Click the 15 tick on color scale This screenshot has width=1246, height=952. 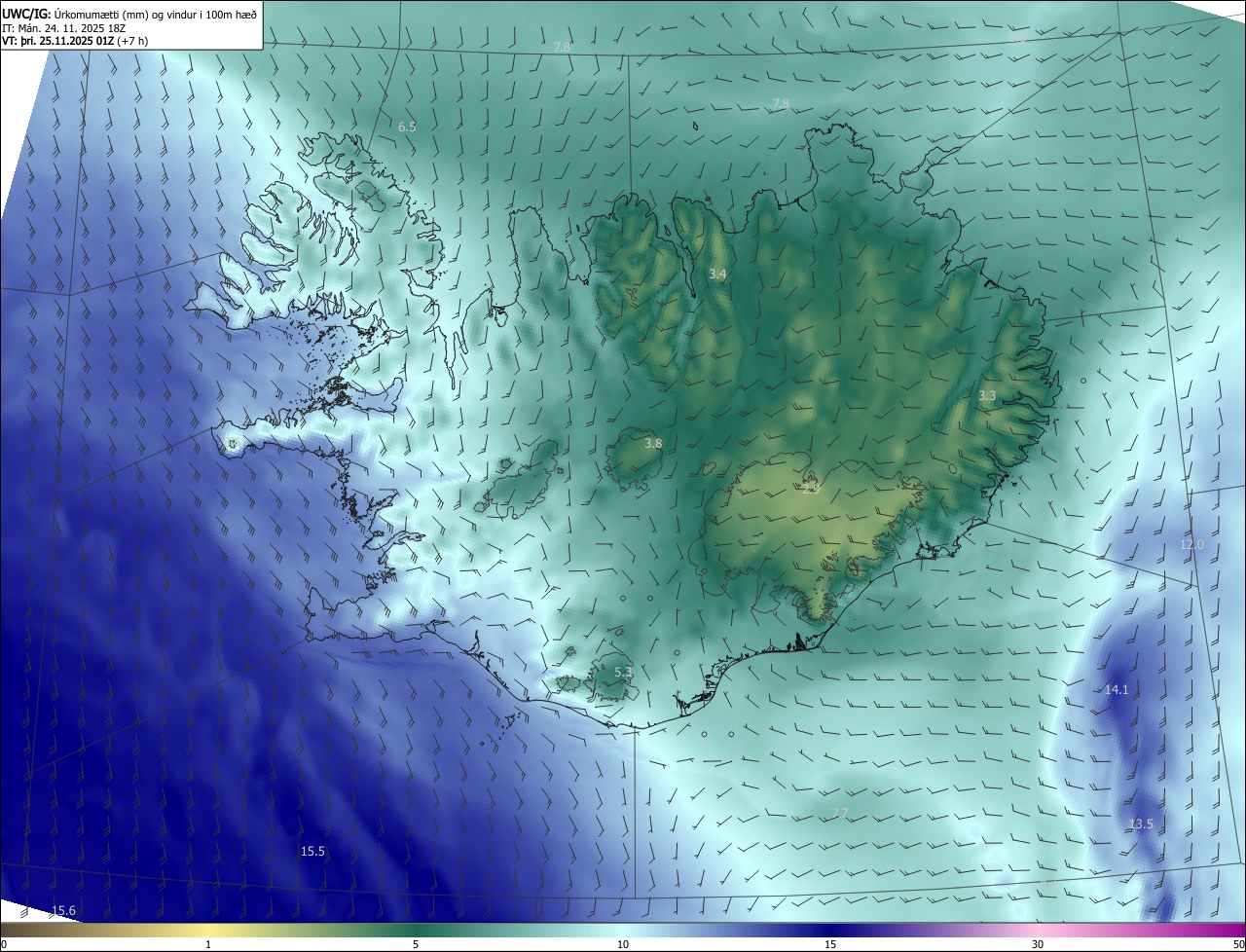pos(830,945)
